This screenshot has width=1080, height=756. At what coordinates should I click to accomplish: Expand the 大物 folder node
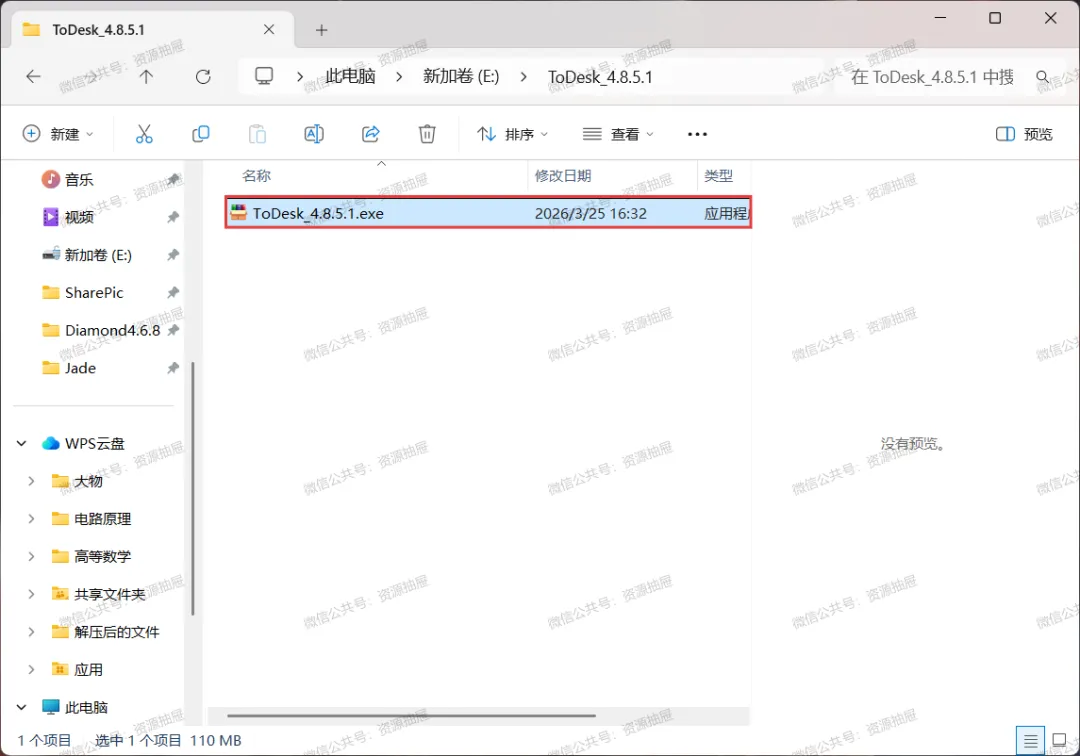31,481
